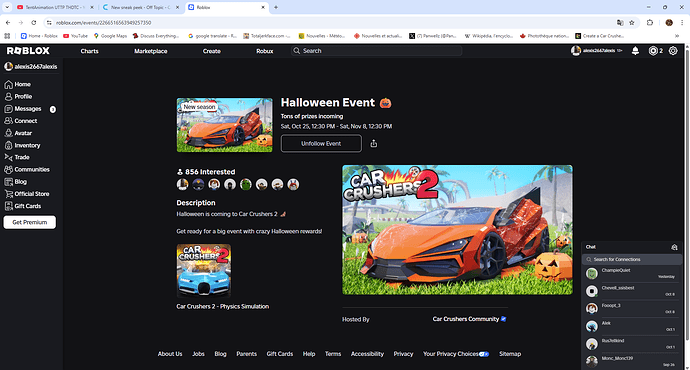Share the Halloween Event via share icon
Screen dimensions: 690x370
(x=374, y=143)
